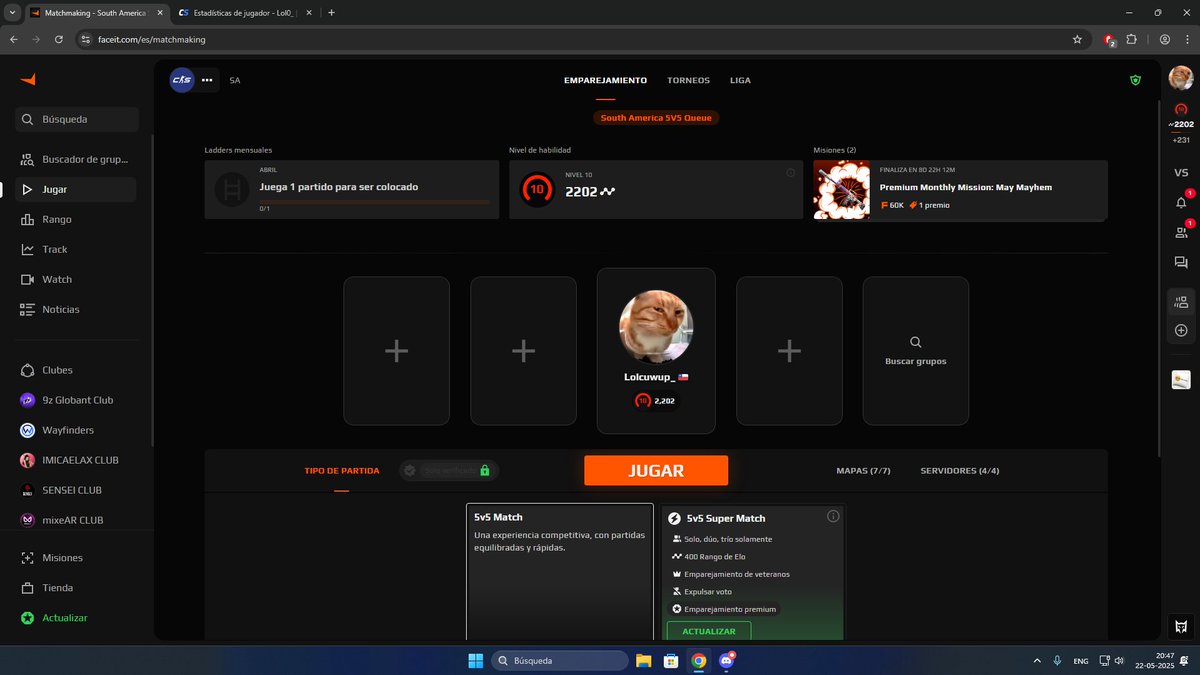The image size is (1200, 675).
Task: Open the Rango page
Action: click(x=77, y=219)
